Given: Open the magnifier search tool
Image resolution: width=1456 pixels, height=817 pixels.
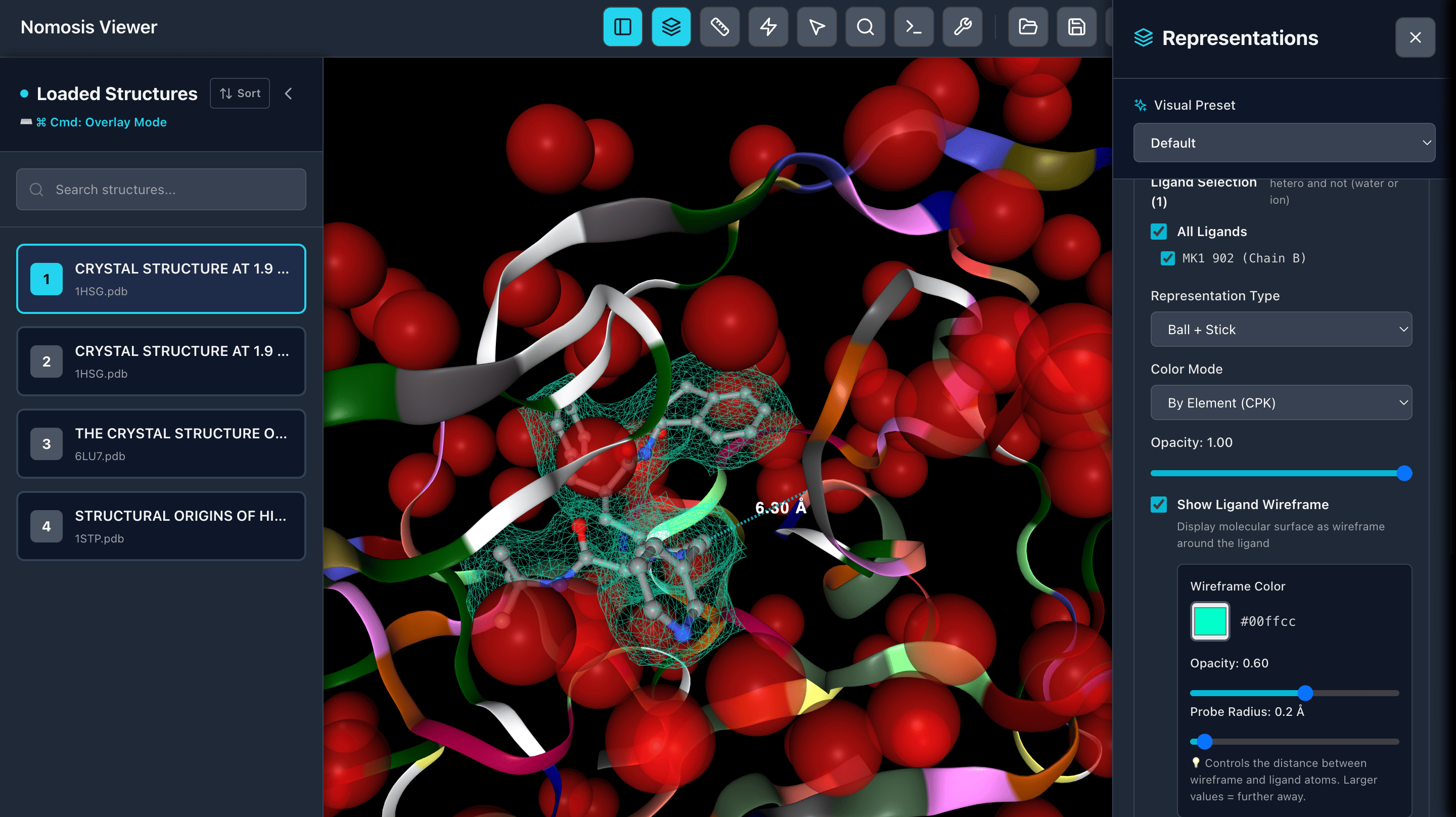Looking at the screenshot, I should point(866,27).
